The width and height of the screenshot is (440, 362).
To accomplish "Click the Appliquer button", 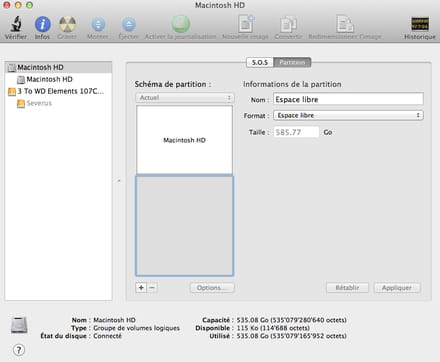I will click(x=397, y=288).
